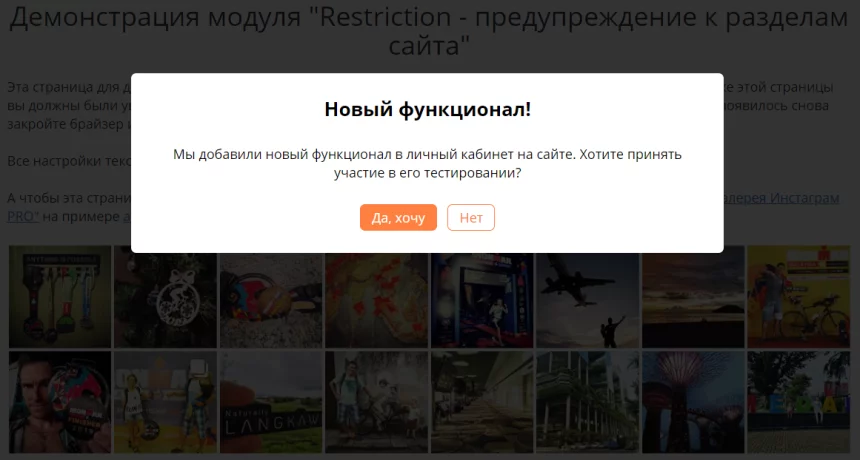Select the two people standing outdoors photo

(165, 400)
